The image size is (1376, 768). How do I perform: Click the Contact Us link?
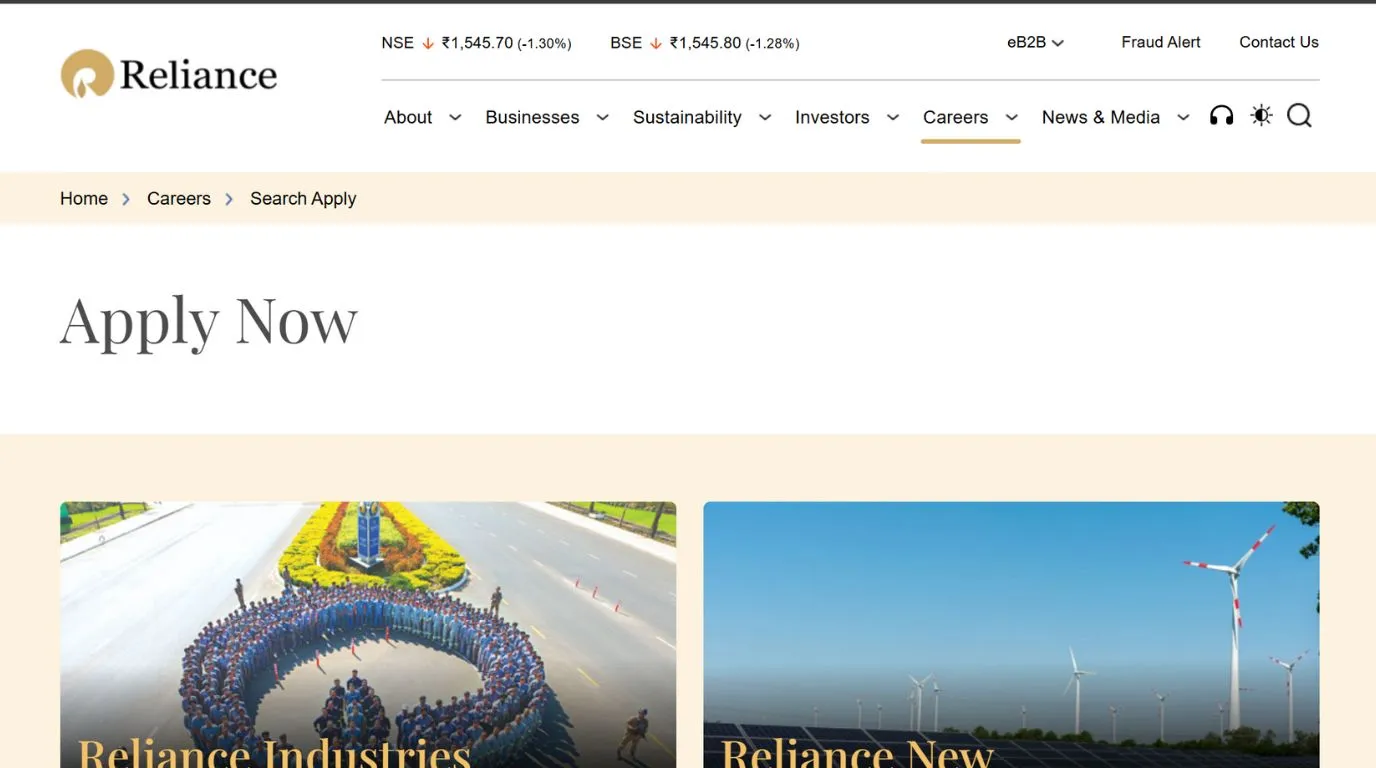[1279, 42]
